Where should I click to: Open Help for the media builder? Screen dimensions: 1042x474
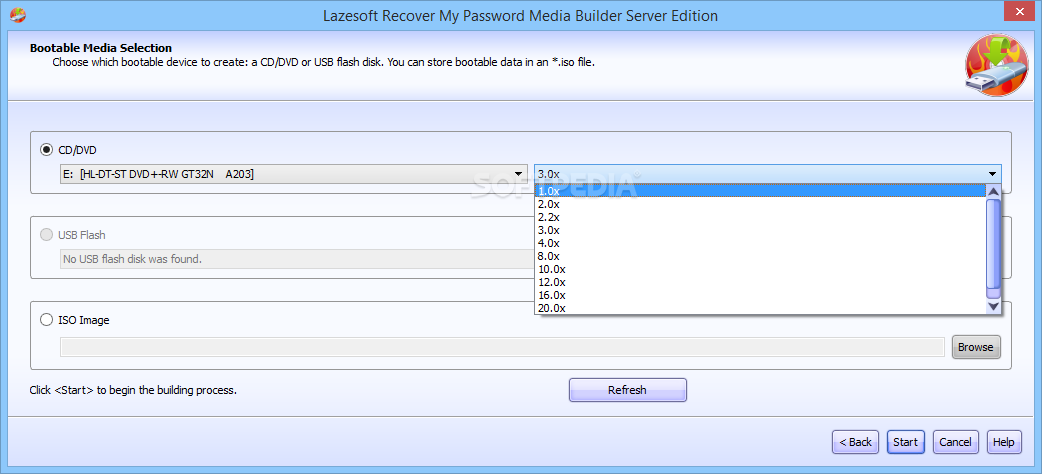click(1004, 442)
